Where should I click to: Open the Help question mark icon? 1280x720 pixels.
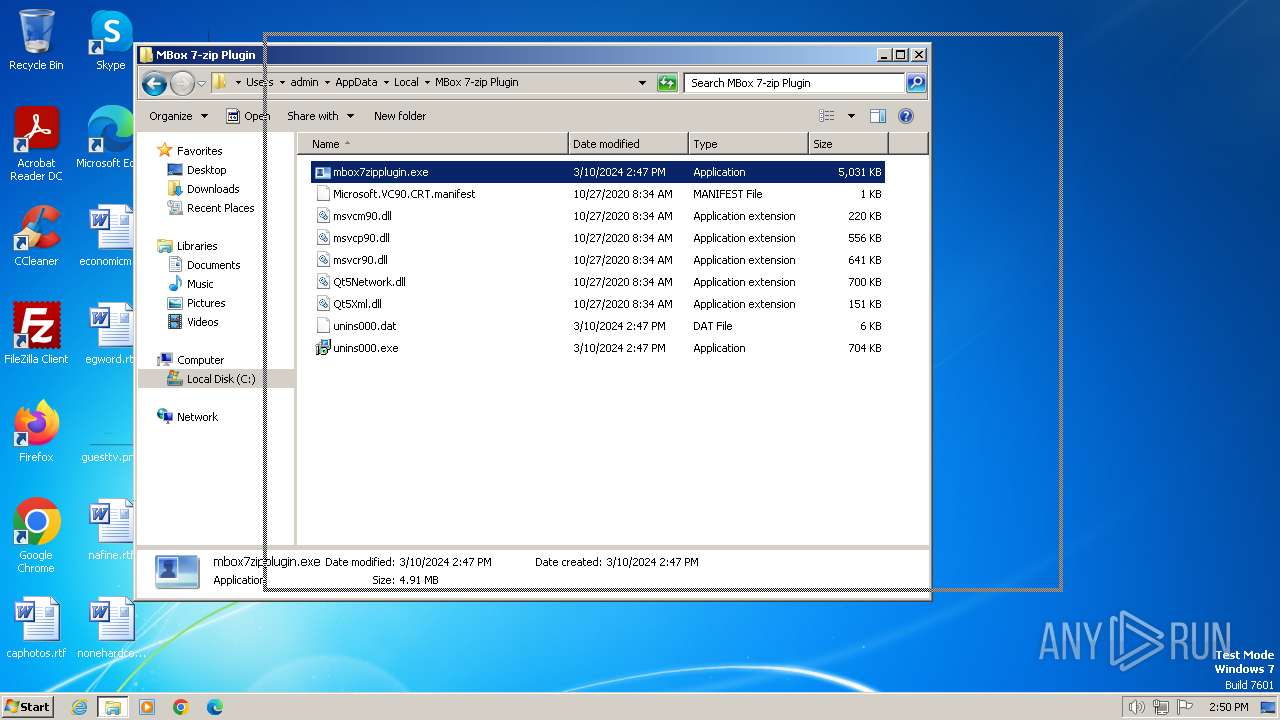pyautogui.click(x=906, y=116)
